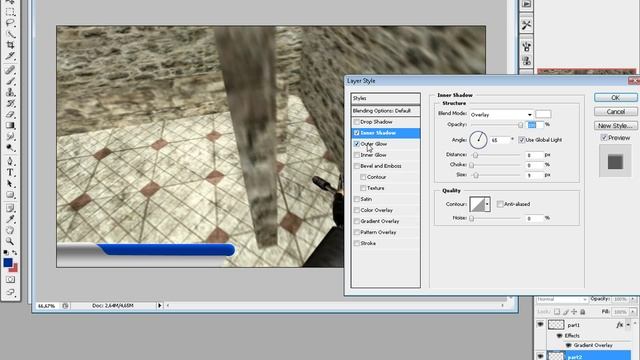Click the Distance value input field
The width and height of the screenshot is (640, 360).
[x=534, y=155]
